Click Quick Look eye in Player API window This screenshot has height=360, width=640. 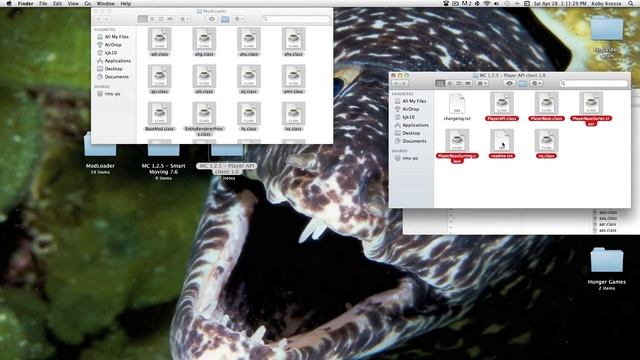pyautogui.click(x=509, y=83)
